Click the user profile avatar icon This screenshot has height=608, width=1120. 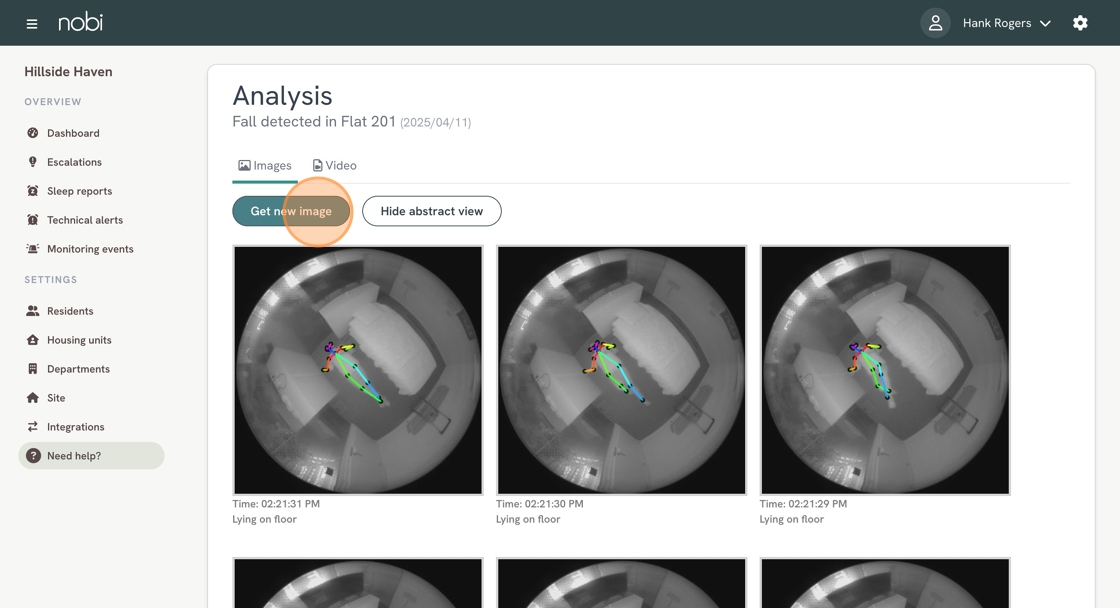tap(935, 23)
